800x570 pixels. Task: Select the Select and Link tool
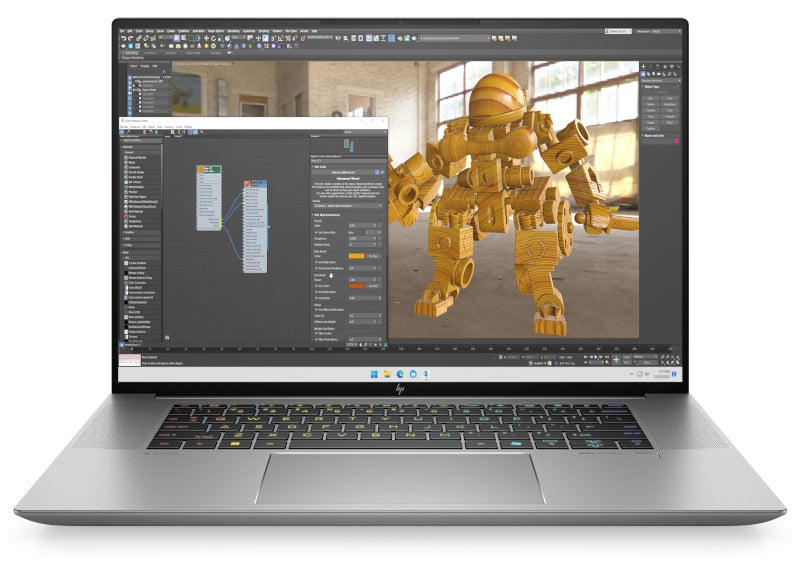pyautogui.click(x=138, y=38)
